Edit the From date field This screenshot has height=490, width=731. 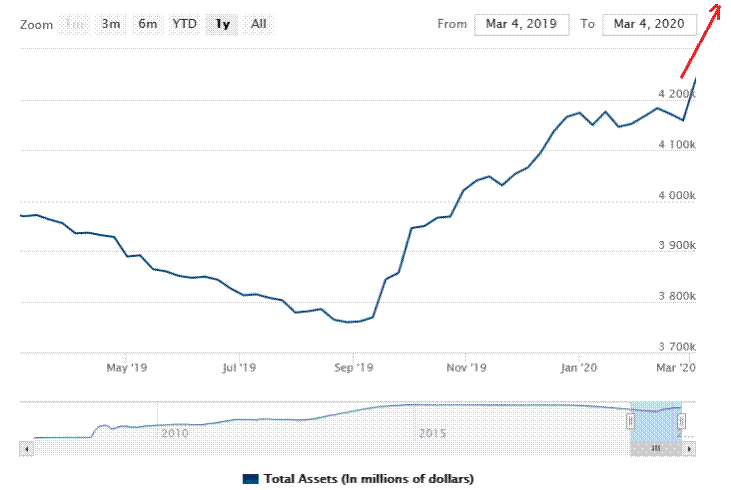point(521,24)
